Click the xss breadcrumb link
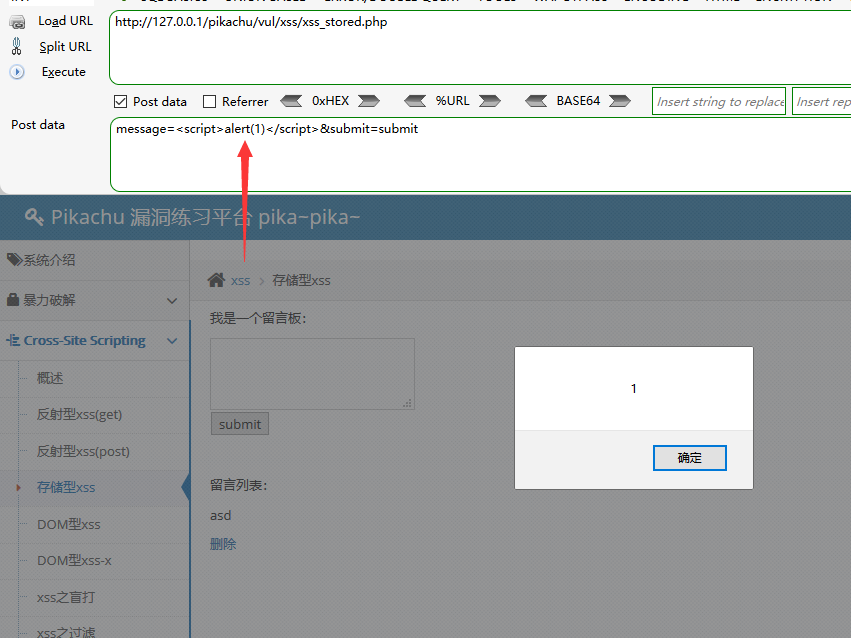Screen dimensions: 851x638 pos(240,280)
